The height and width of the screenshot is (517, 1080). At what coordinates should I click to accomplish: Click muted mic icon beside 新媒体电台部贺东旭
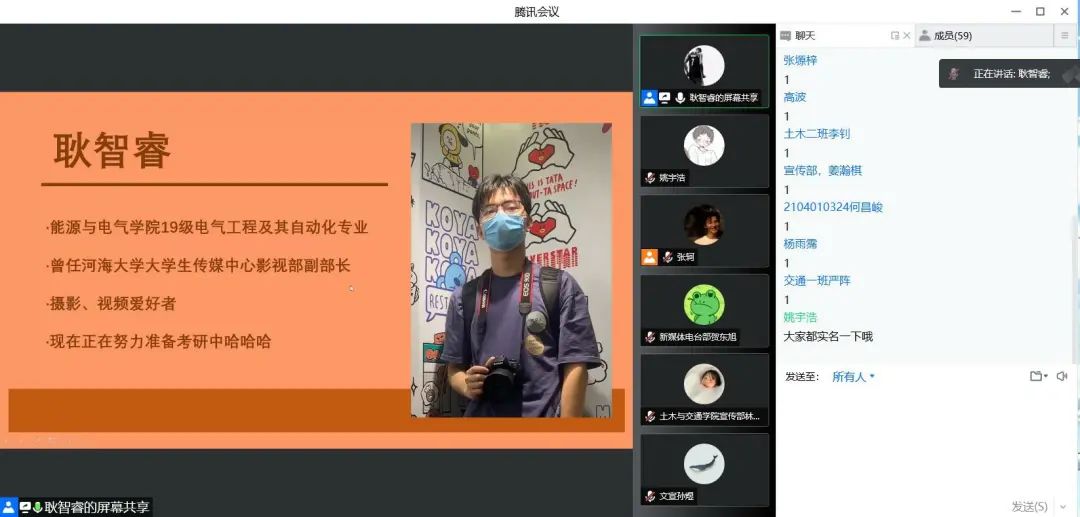click(650, 337)
